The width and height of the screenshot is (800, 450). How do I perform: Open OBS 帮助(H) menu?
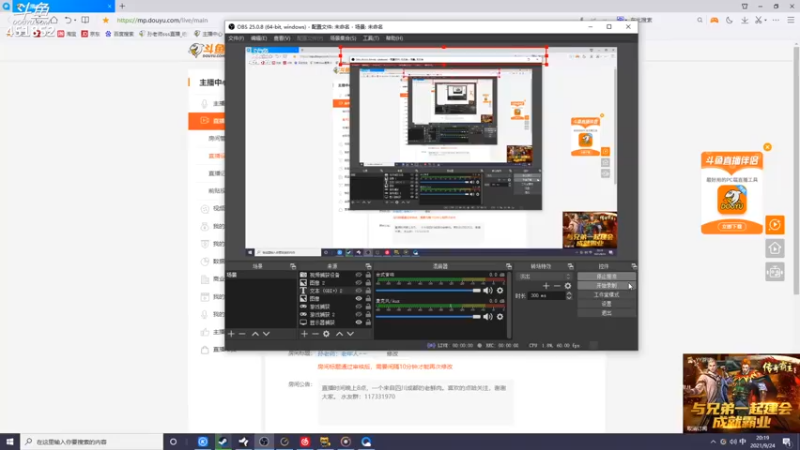pos(394,38)
